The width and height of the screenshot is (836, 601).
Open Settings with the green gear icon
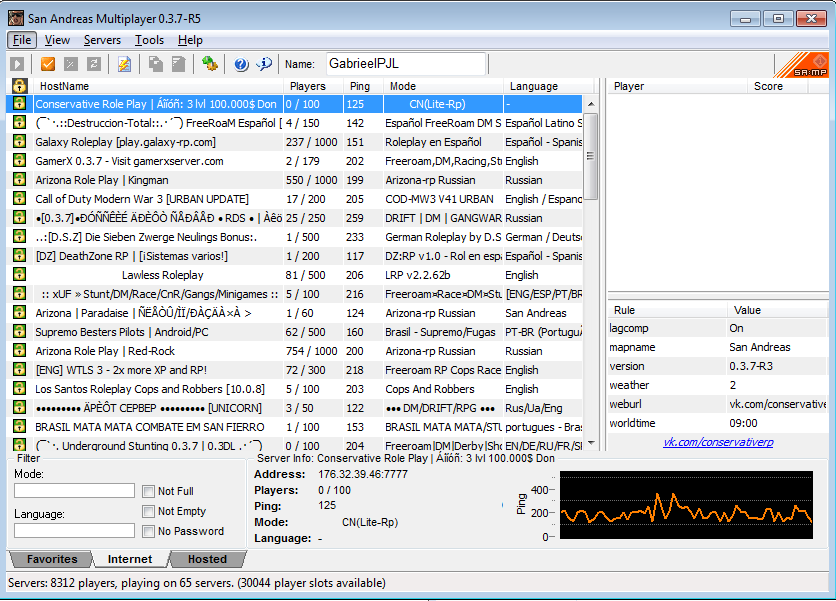(x=210, y=64)
